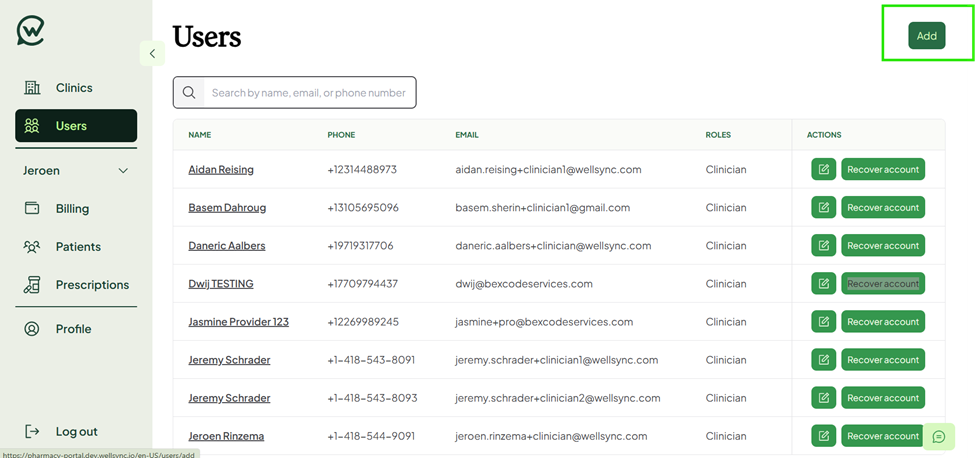
Task: Go to Billing section
Action: [76, 208]
